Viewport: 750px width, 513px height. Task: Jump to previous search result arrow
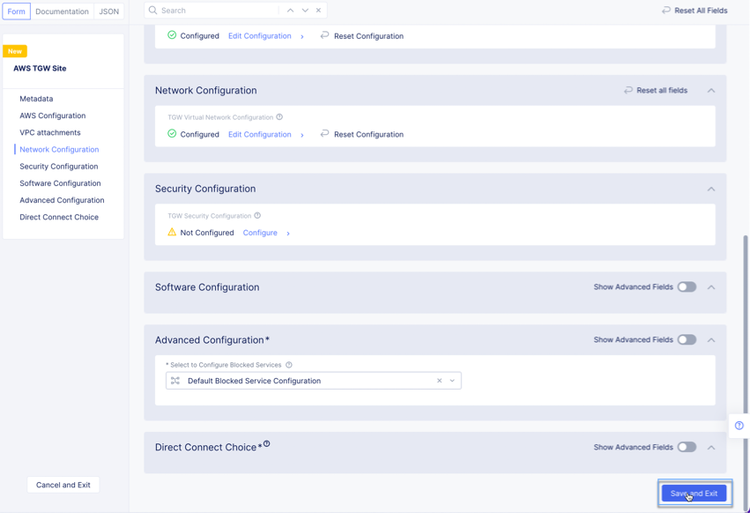coord(290,10)
